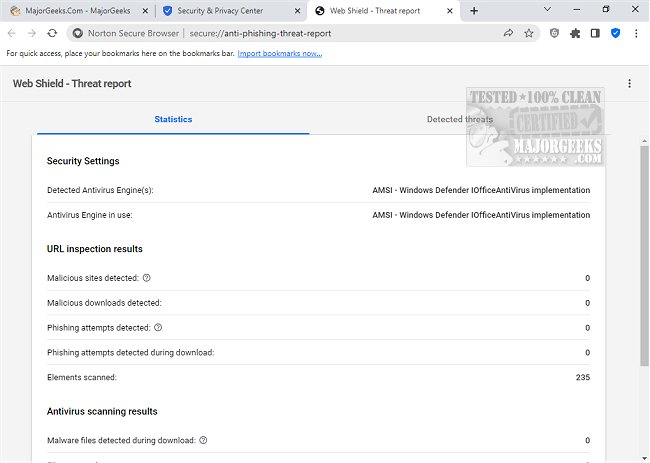Screen dimensions: 650x463
Task: Share this page using the arrow icon
Action: tap(508, 33)
